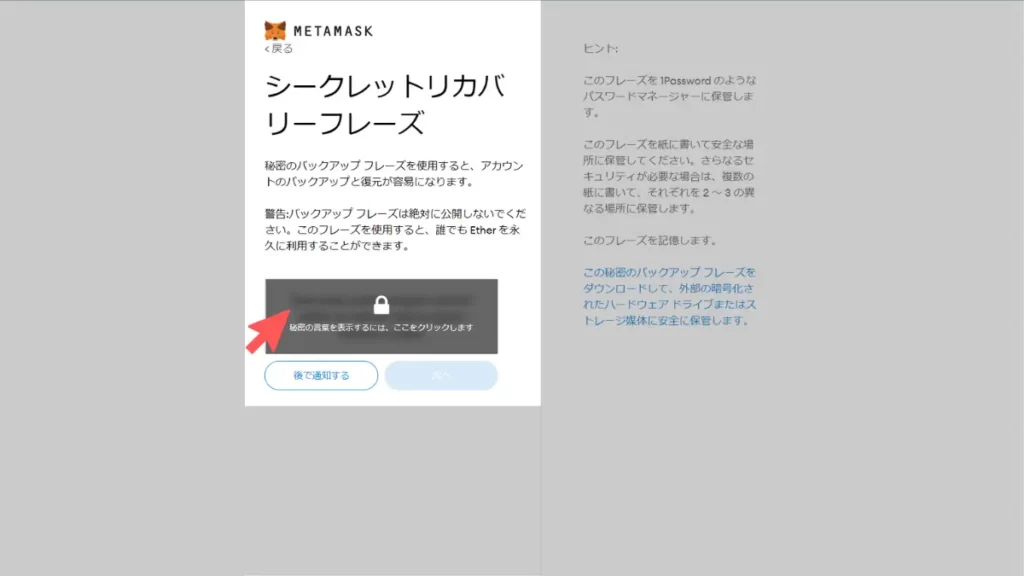Click the warning text starting with 警告:

point(394,229)
